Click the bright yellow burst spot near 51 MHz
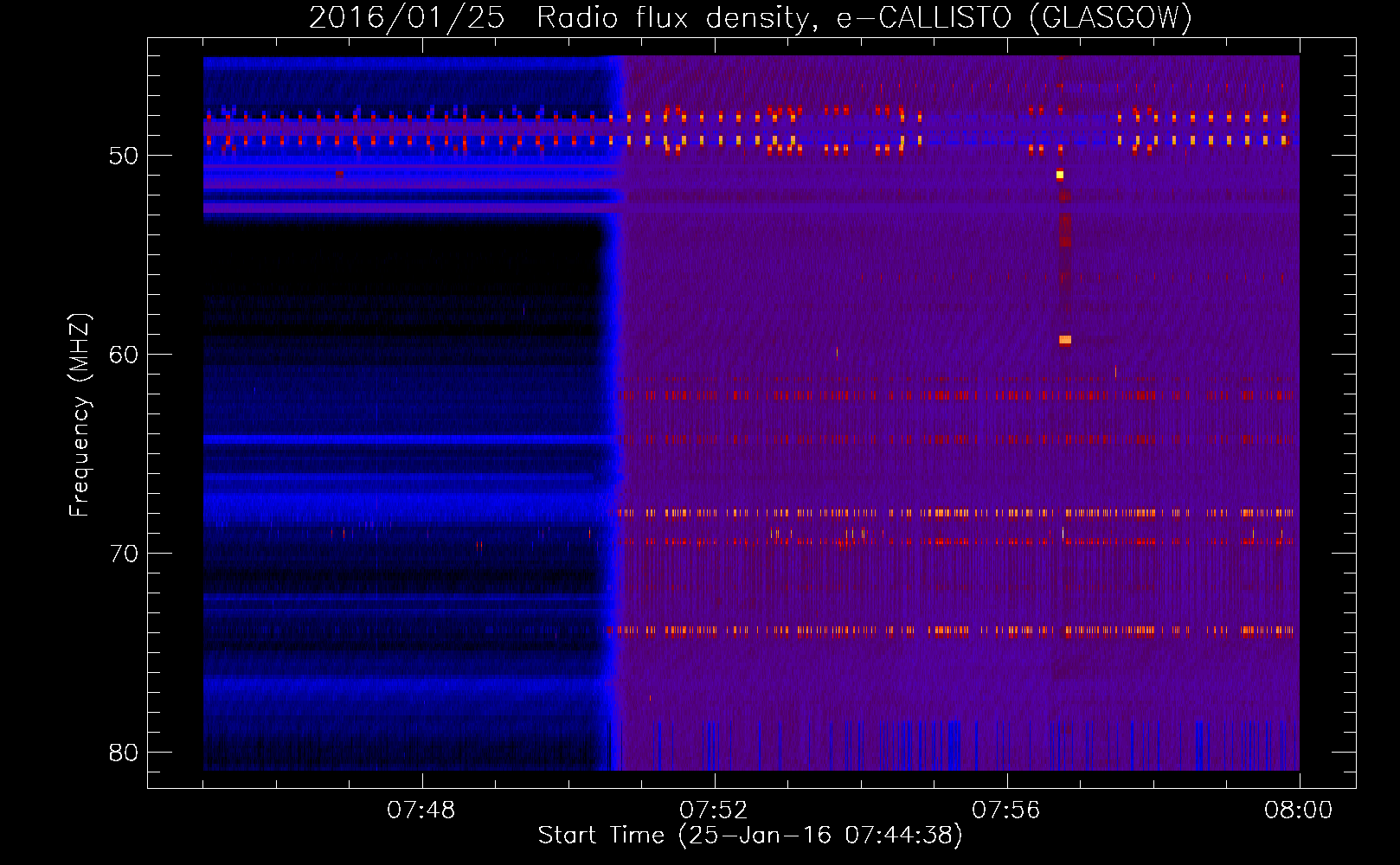This screenshot has height=865, width=1400. [x=1060, y=175]
